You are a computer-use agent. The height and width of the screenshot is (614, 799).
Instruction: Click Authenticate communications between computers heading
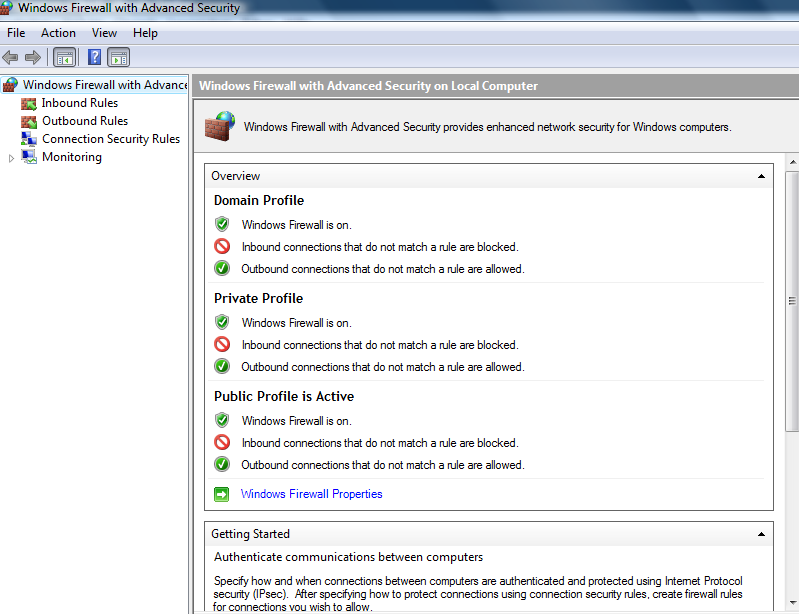tap(348, 557)
